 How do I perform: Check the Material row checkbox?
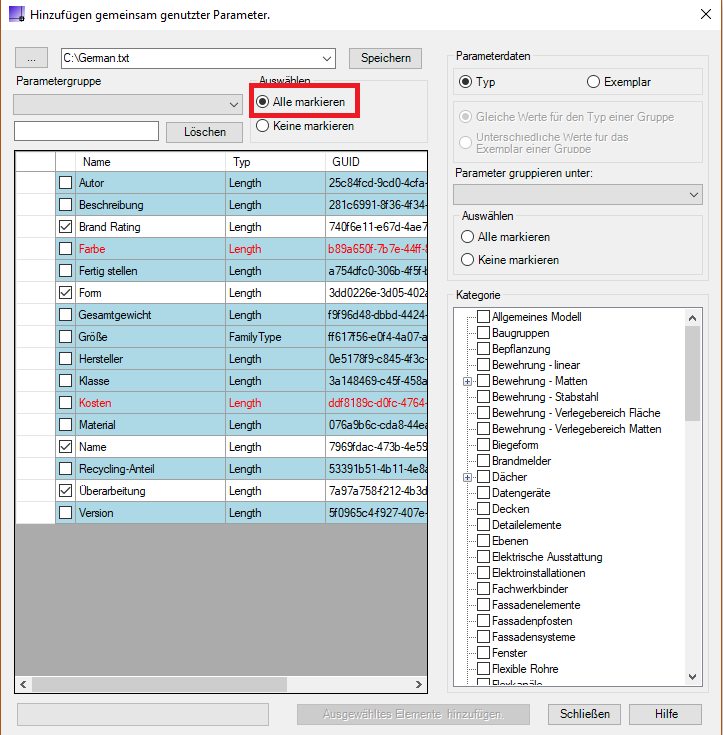pyautogui.click(x=66, y=425)
